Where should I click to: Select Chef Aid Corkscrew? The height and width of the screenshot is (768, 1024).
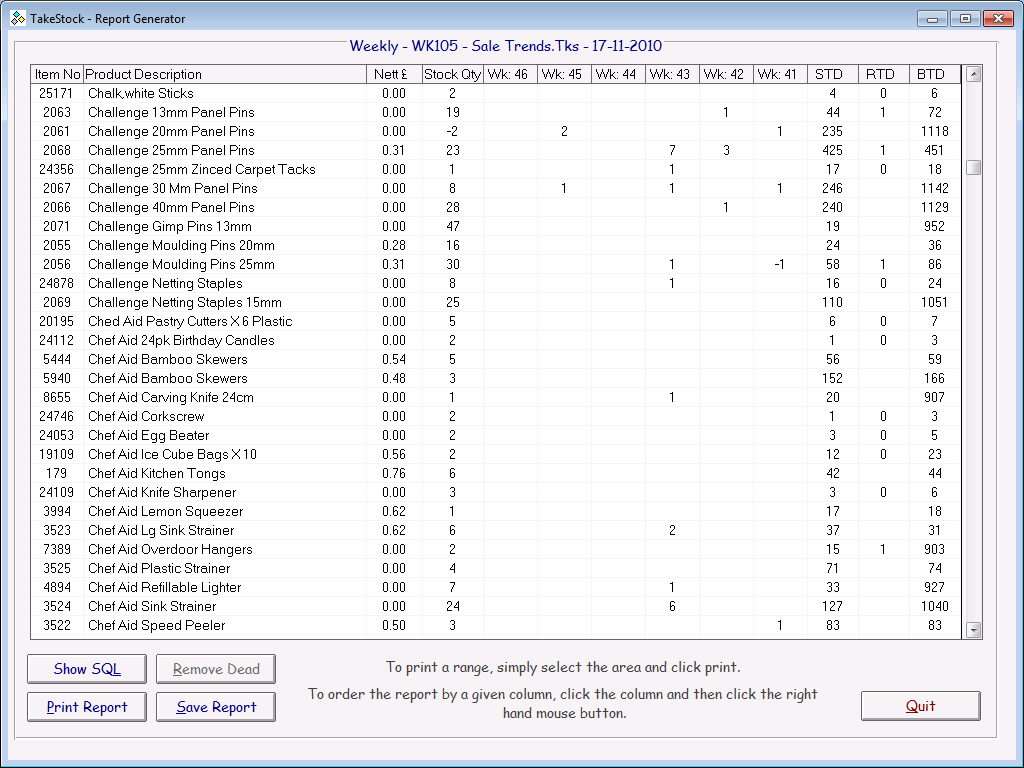tap(146, 416)
